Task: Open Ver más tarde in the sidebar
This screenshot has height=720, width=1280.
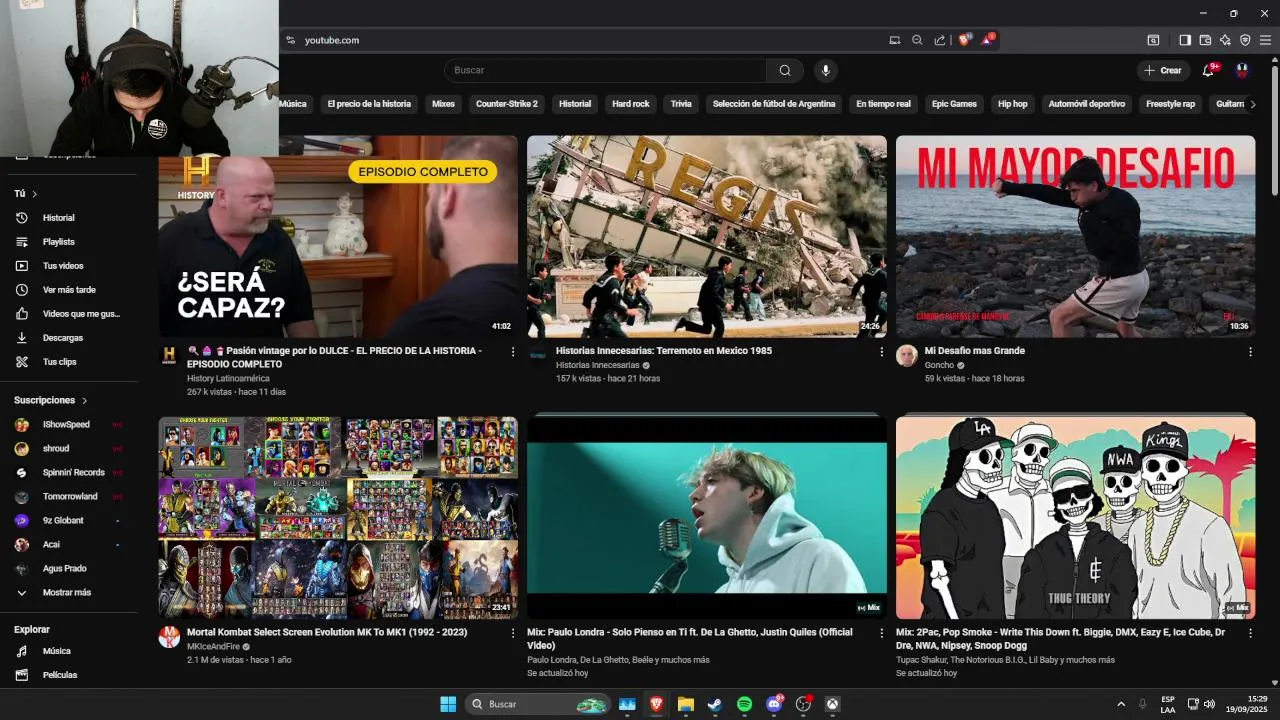Action: 68,290
